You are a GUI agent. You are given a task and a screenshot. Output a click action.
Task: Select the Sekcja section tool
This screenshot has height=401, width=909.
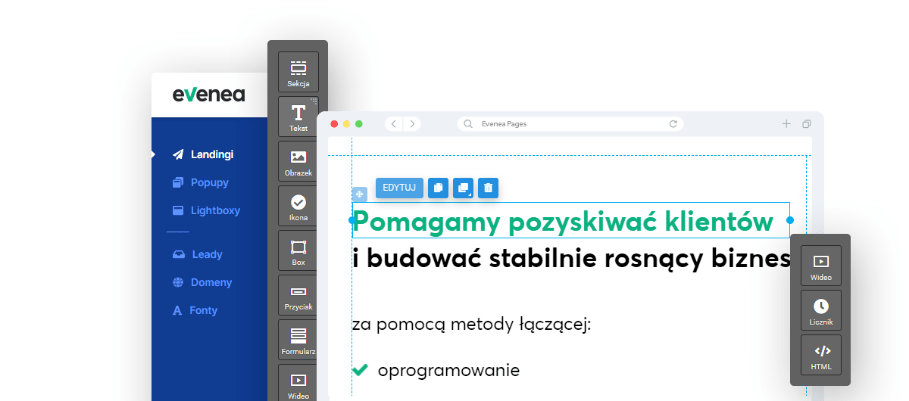[298, 72]
